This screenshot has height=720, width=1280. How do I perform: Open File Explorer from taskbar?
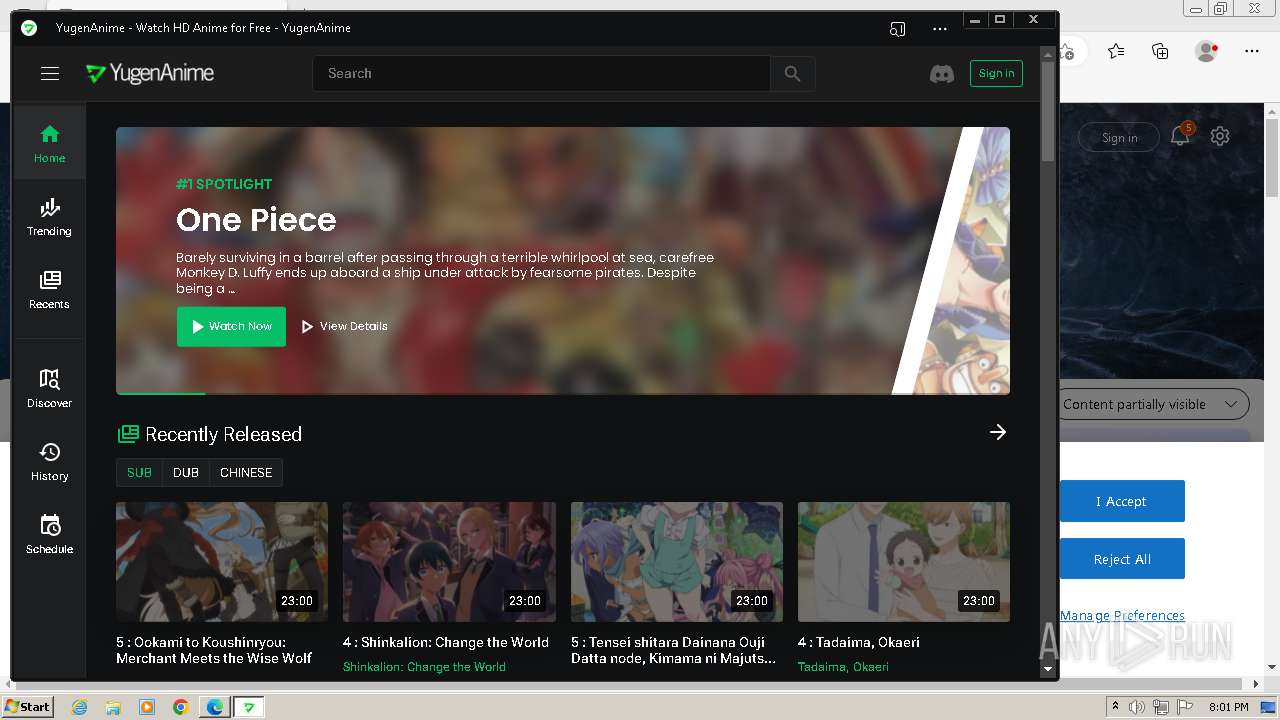(x=113, y=707)
